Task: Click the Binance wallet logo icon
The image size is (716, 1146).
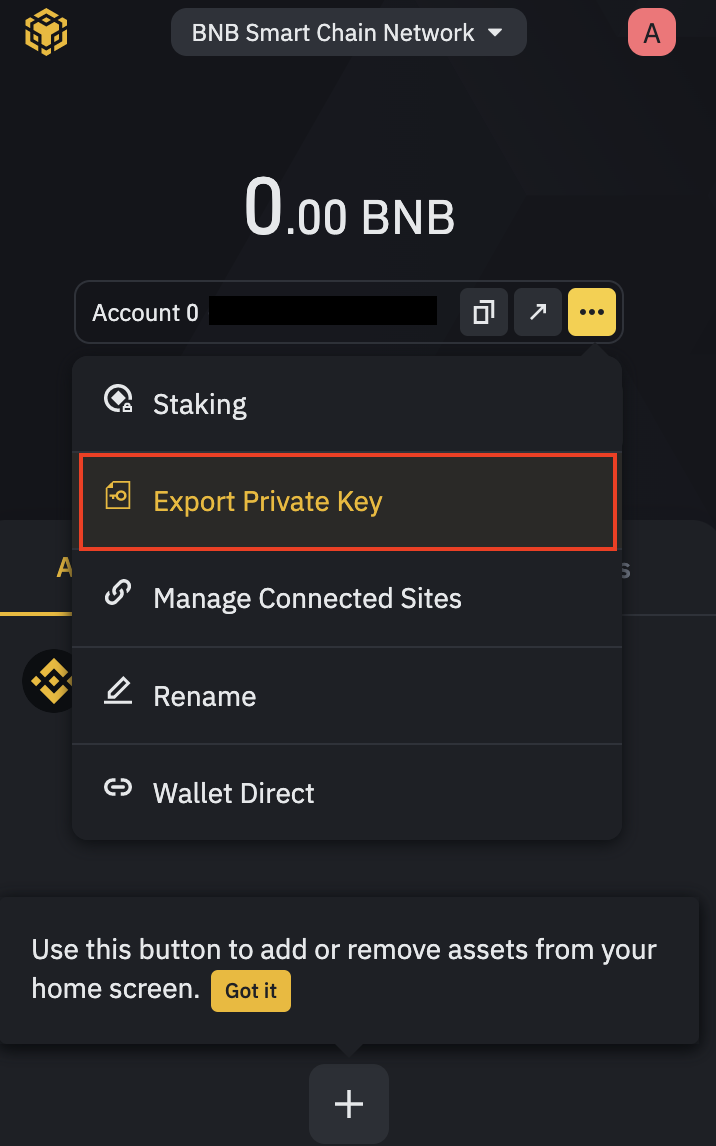Action: [46, 33]
